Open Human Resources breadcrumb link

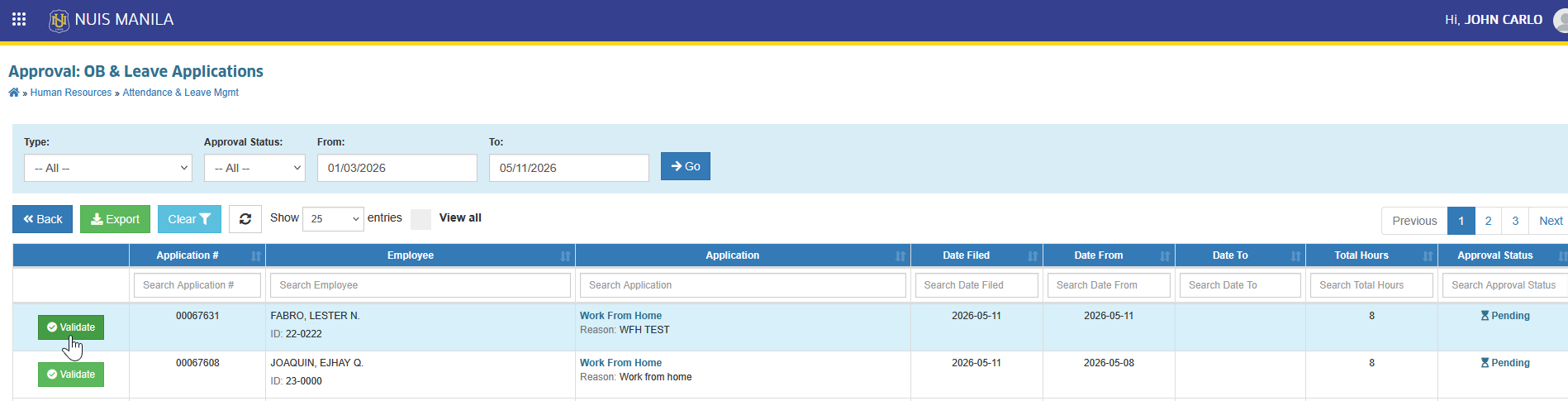point(71,93)
